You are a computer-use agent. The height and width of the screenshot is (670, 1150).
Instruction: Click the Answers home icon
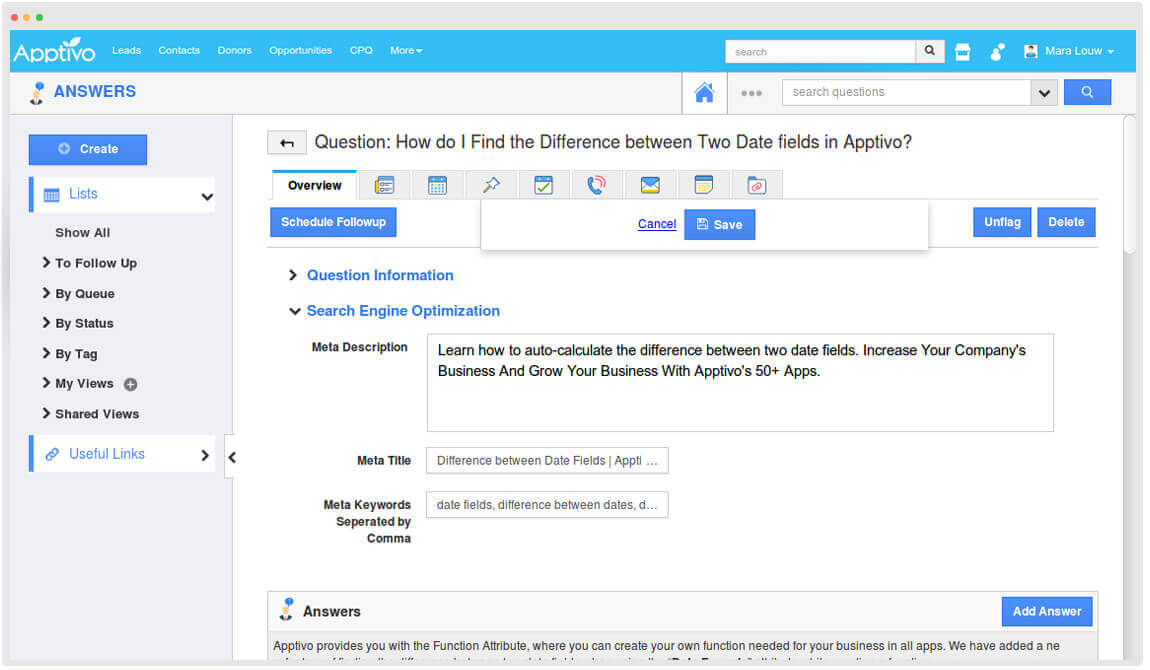click(x=704, y=93)
